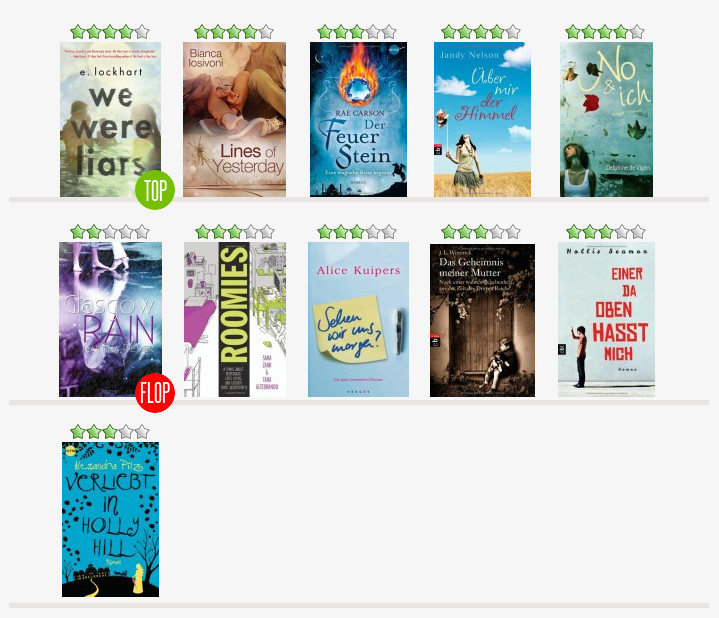Click the green TOP badge
Screen dimensions: 719x618
(155, 190)
